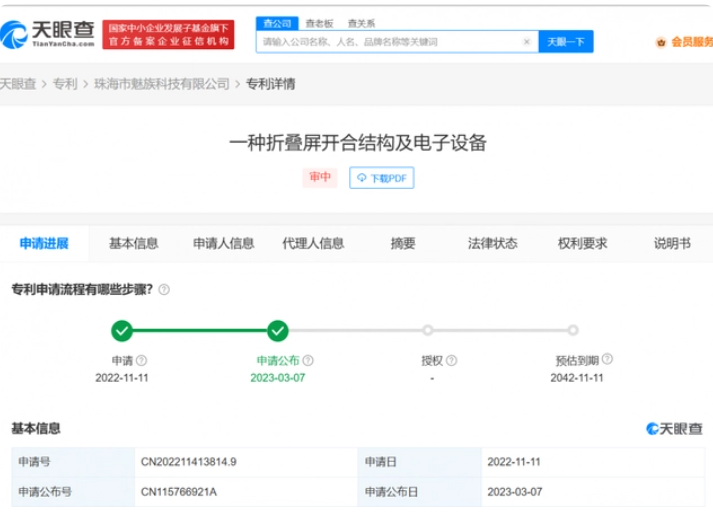This screenshot has height=519, width=713.
Task: Open 会员服务 link
Action: [692, 42]
